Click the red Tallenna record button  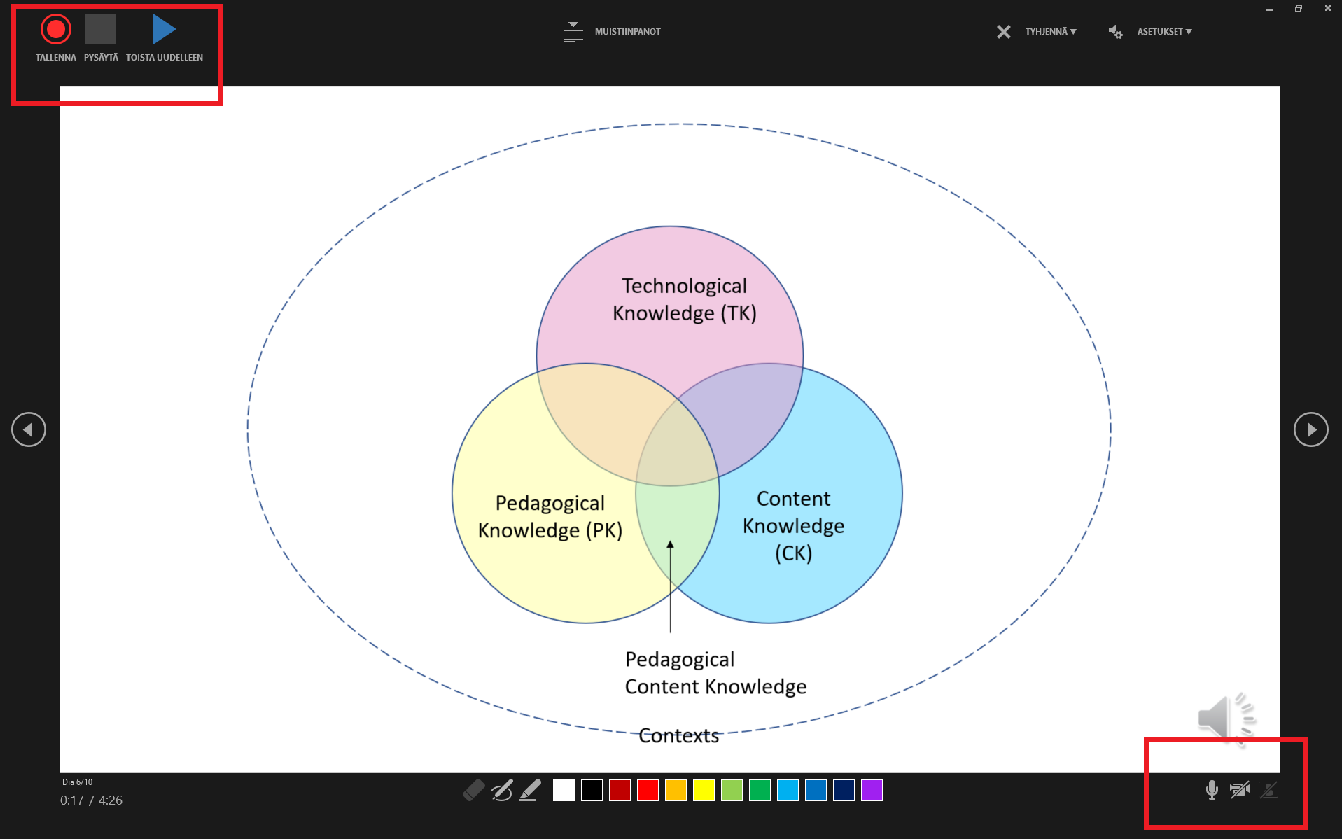[56, 30]
